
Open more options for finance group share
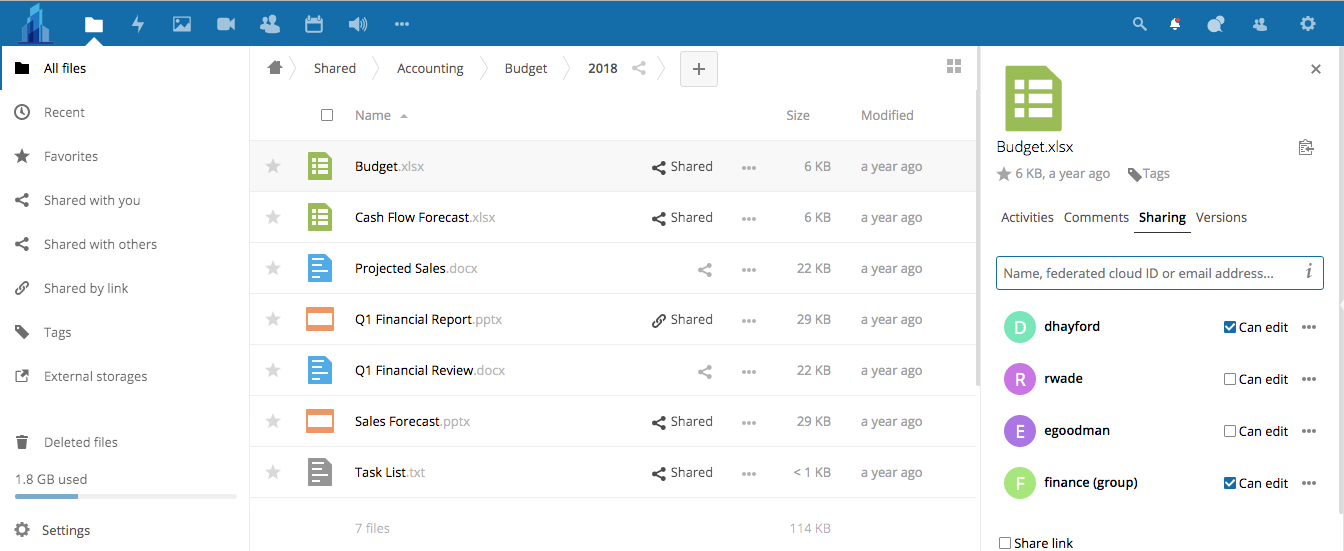pos(1309,483)
